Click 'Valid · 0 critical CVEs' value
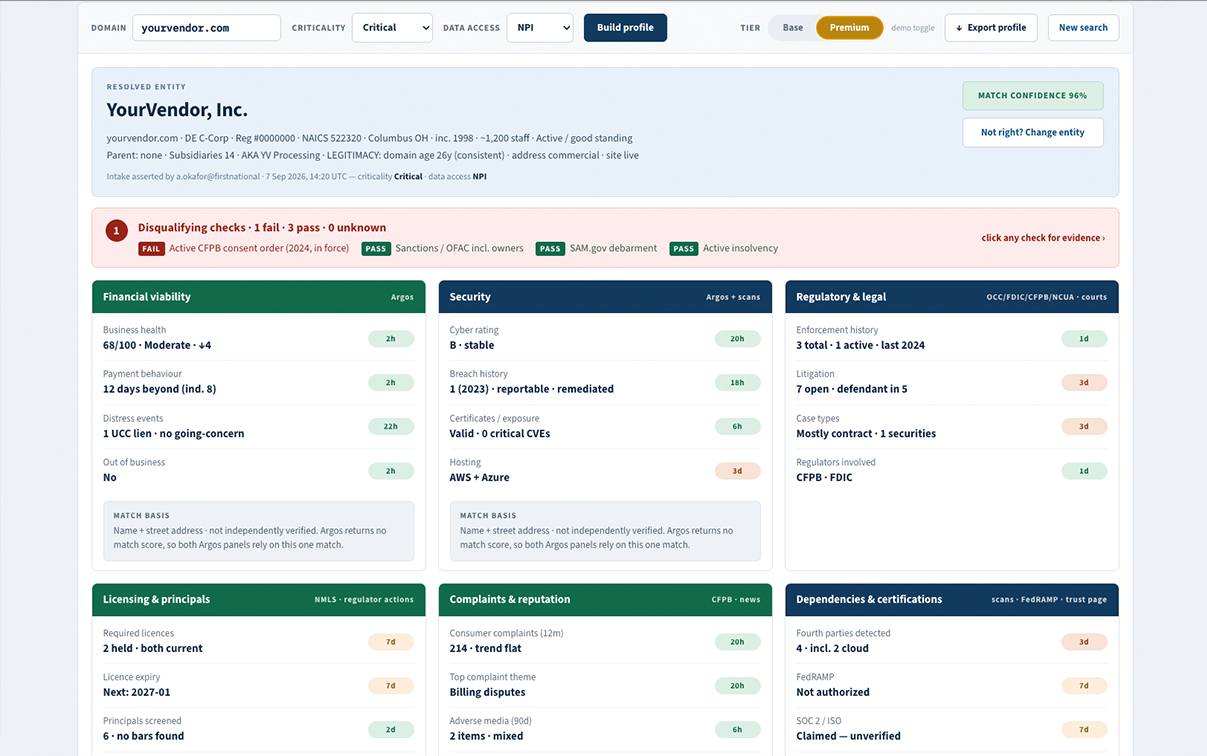The width and height of the screenshot is (1207, 756). tap(500, 433)
